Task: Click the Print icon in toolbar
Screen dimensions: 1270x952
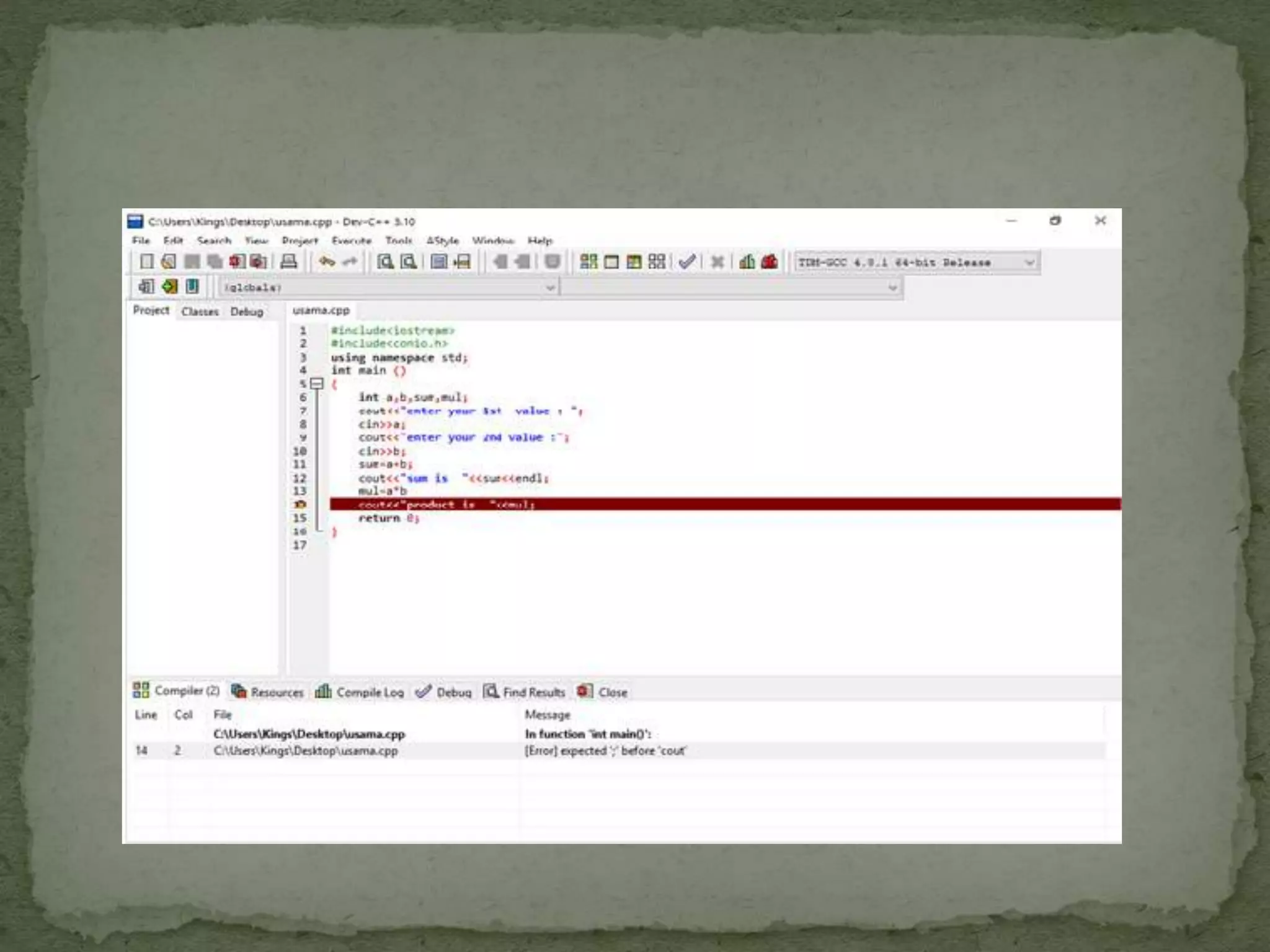Action: [x=288, y=262]
